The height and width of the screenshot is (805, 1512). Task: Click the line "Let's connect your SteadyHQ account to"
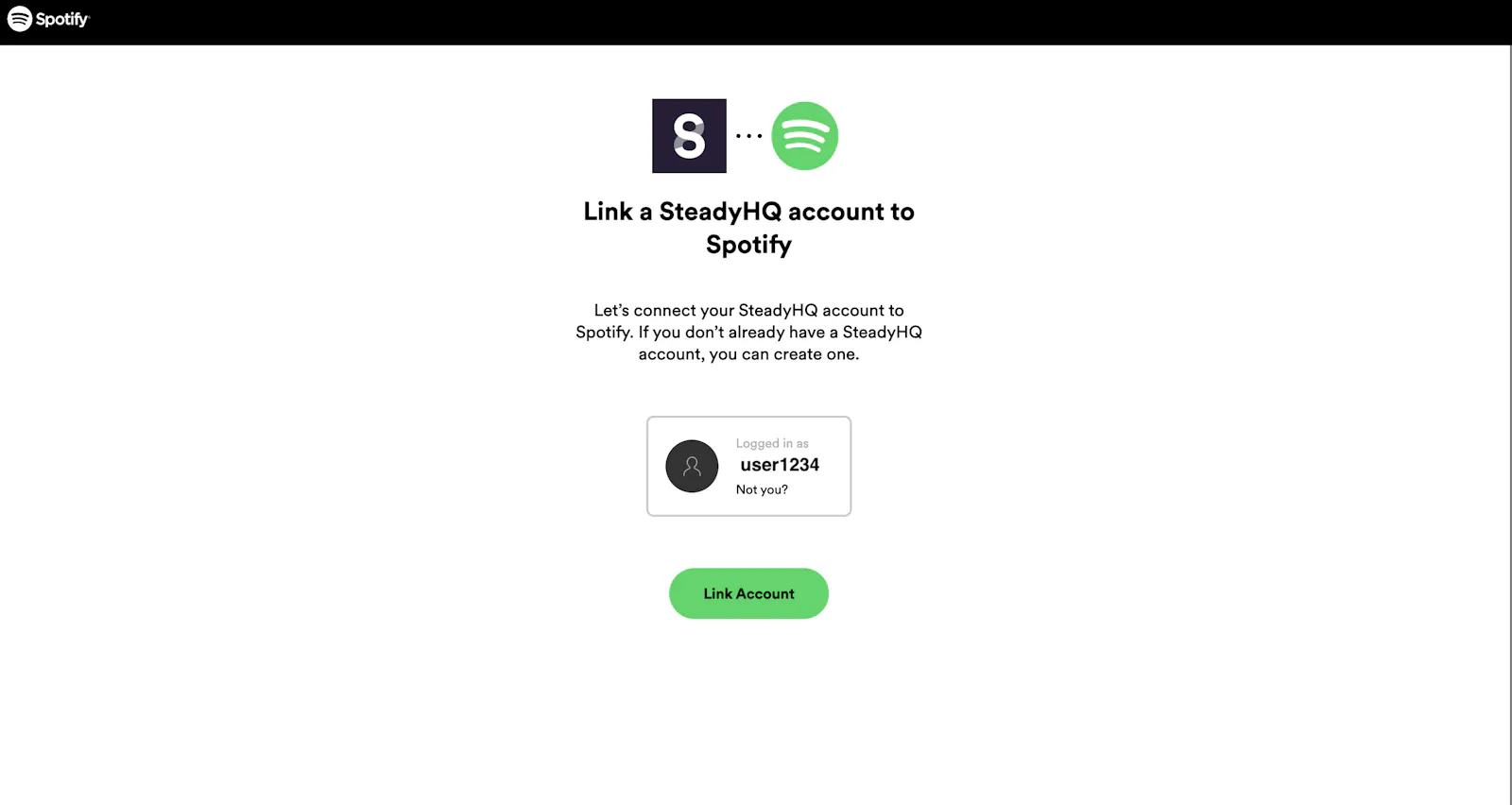coord(748,310)
